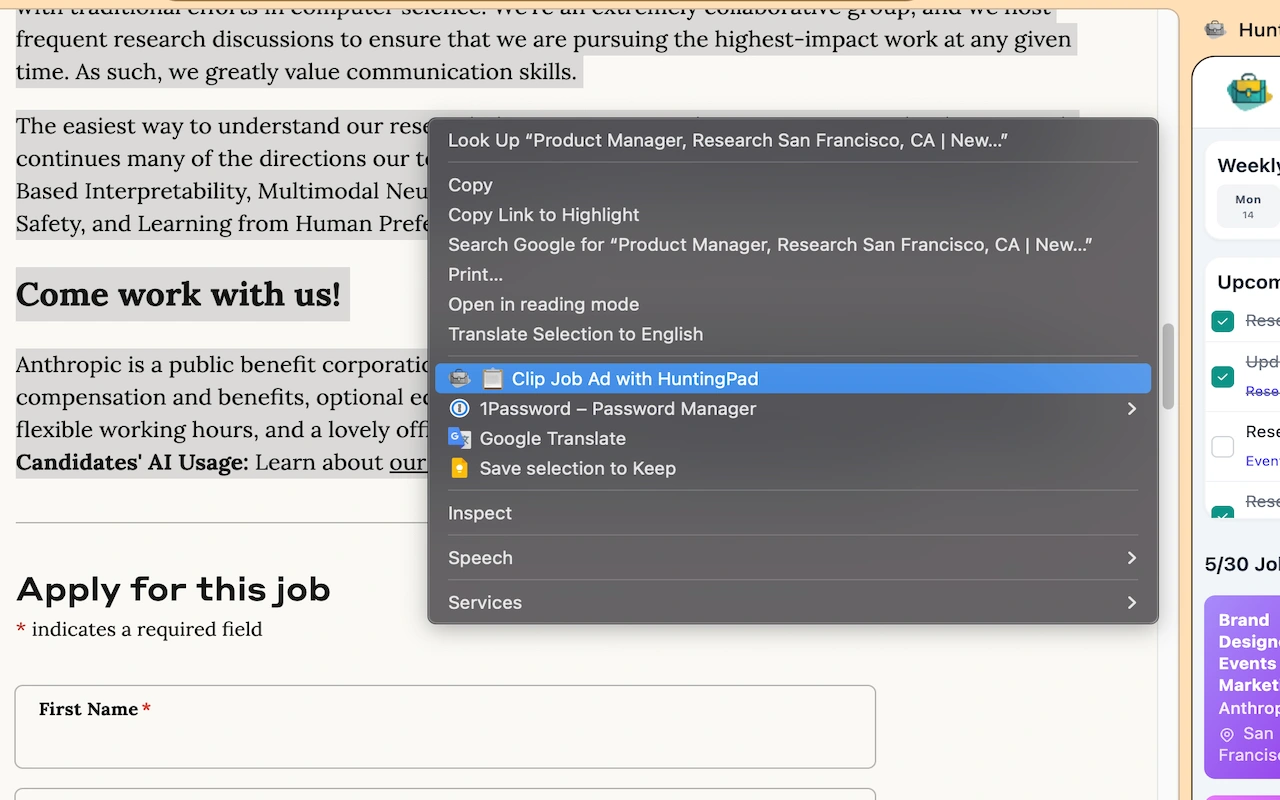Viewport: 1280px width, 800px height.
Task: Uncheck the completed second task in Upcoming list
Action: click(1222, 377)
